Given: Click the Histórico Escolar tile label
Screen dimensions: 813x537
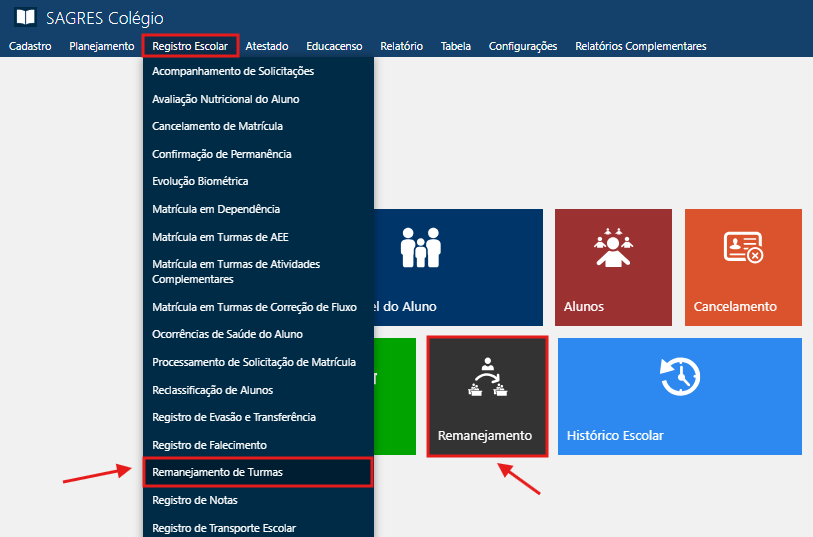Looking at the screenshot, I should coord(615,436).
